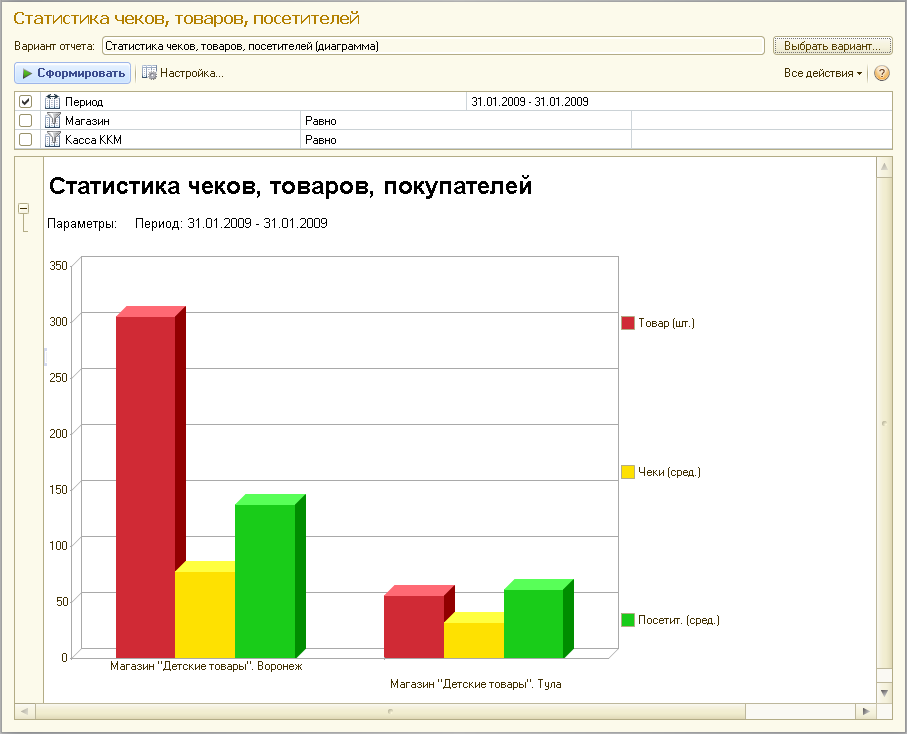Click the red Тула Товар bar

(x=414, y=626)
